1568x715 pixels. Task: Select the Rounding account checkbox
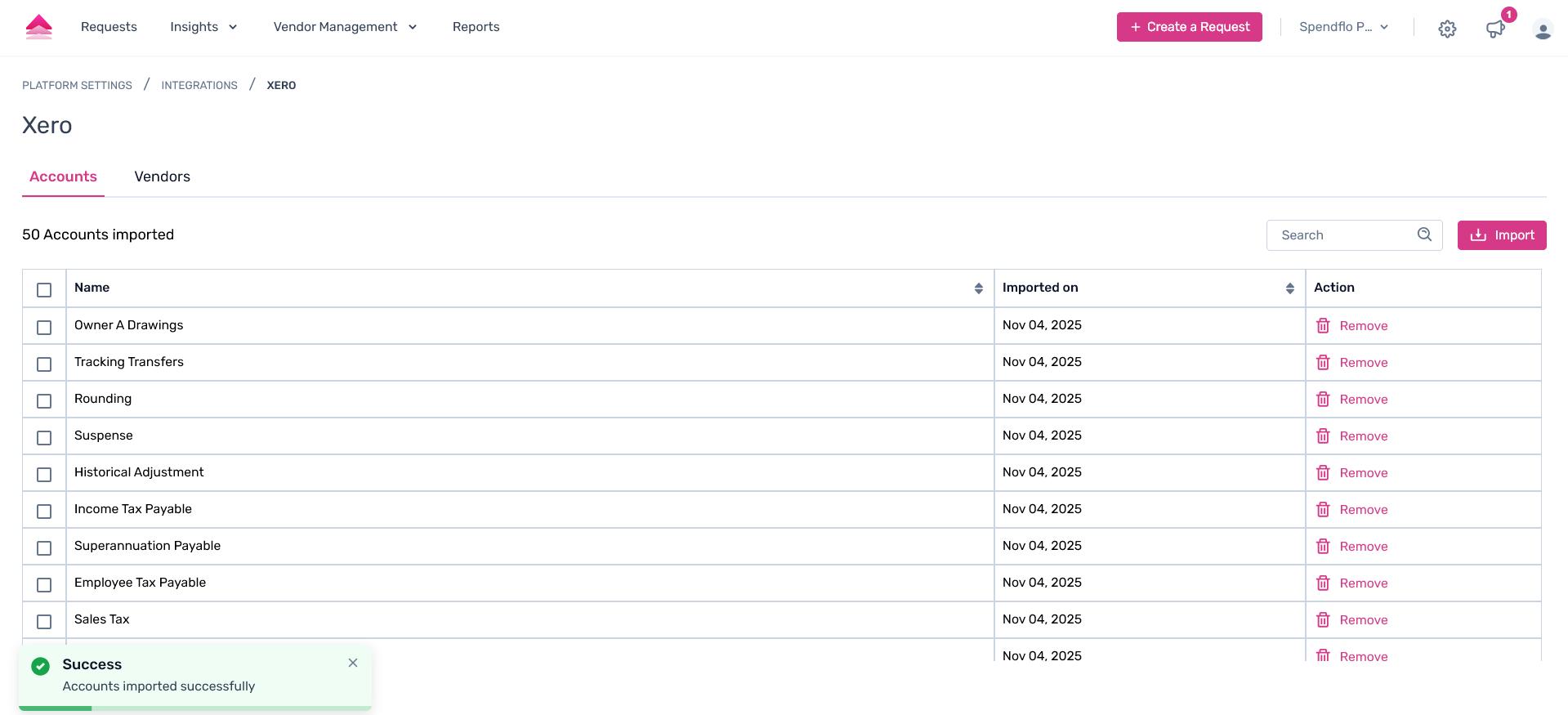[x=44, y=401]
